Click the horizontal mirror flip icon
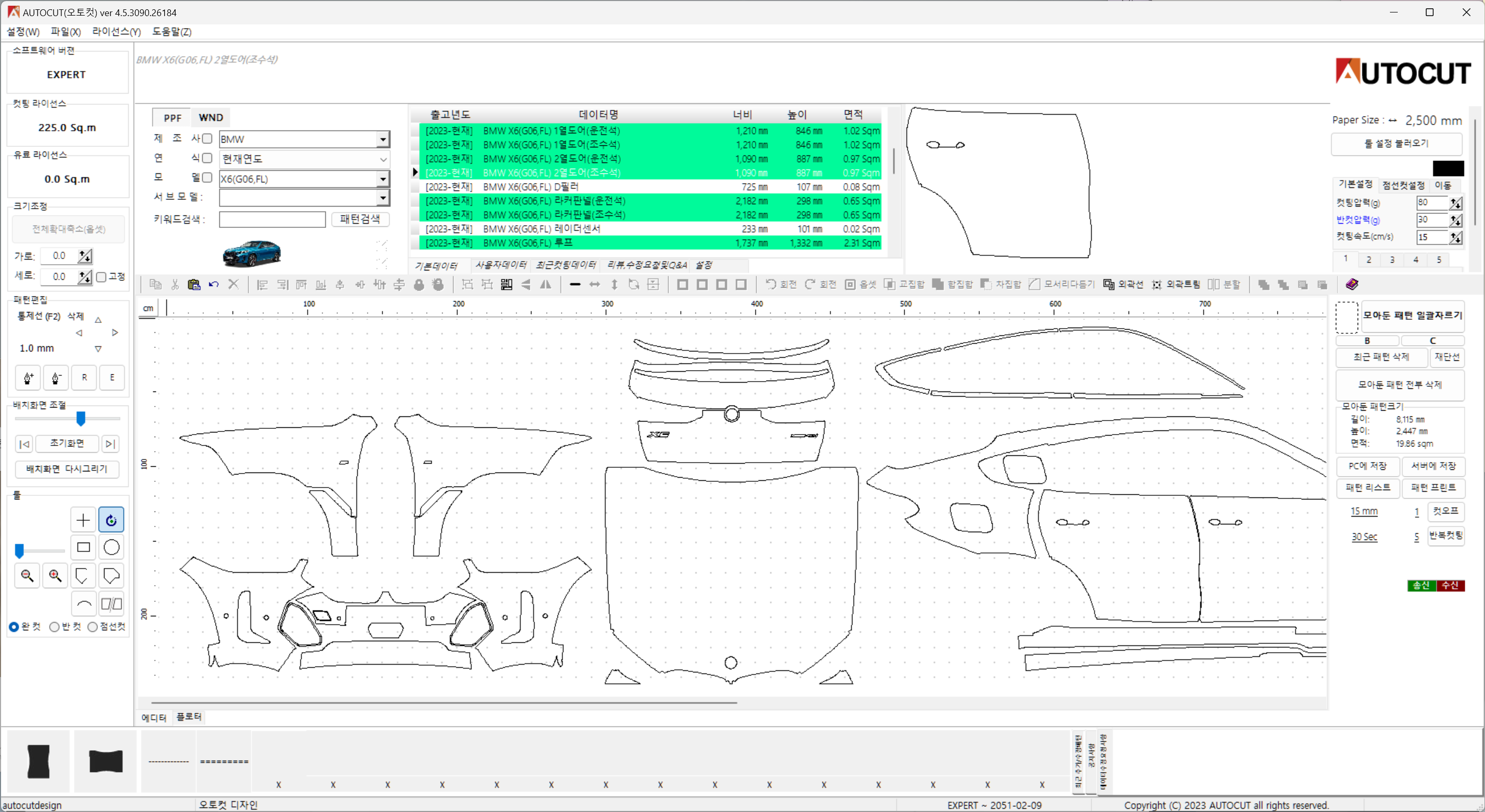This screenshot has width=1485, height=812. (545, 284)
